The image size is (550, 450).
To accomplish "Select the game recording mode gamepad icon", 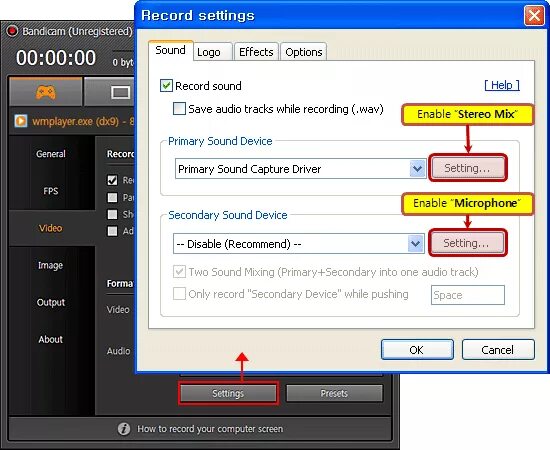I will tap(46, 93).
